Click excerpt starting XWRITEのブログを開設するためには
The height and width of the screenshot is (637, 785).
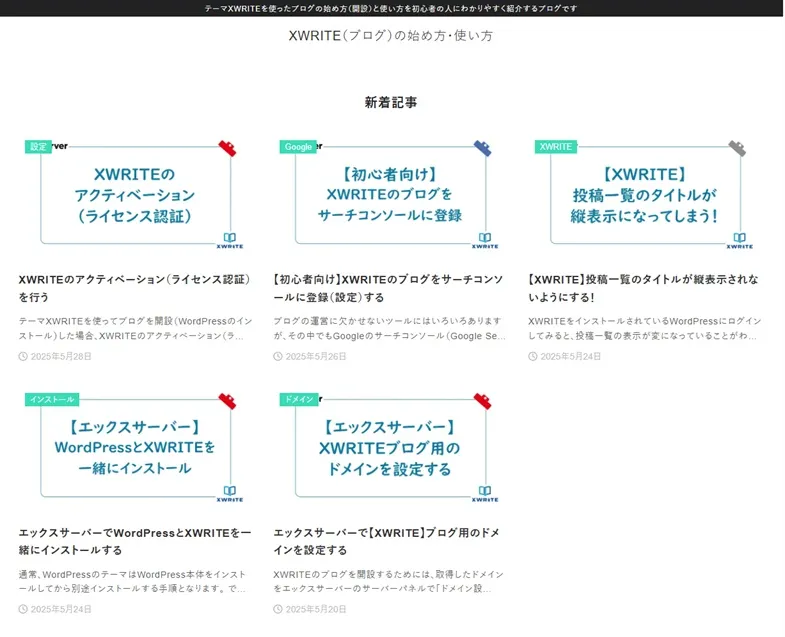(x=389, y=581)
